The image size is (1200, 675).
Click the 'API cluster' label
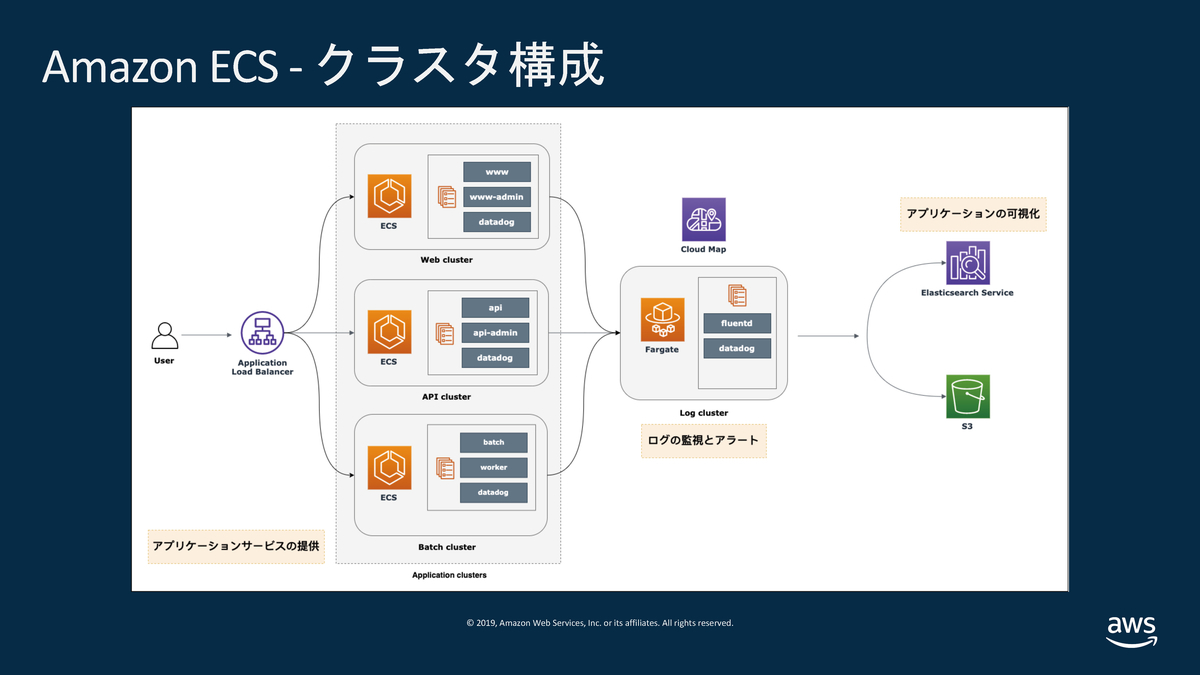click(x=446, y=396)
